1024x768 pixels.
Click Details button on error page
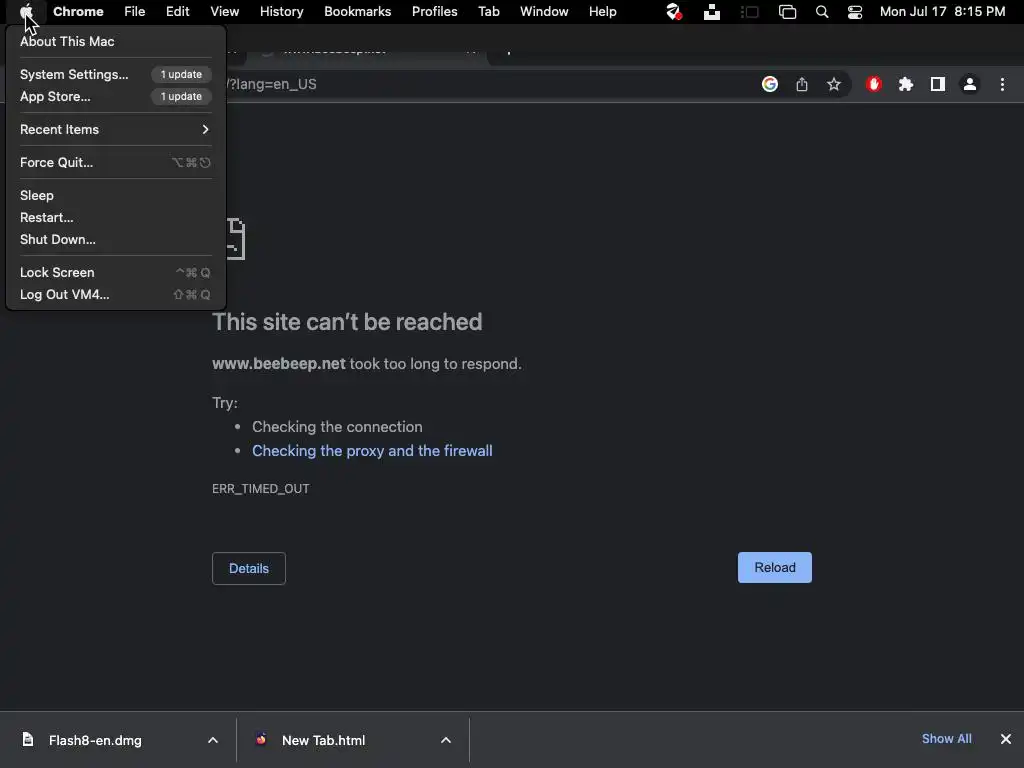[249, 568]
